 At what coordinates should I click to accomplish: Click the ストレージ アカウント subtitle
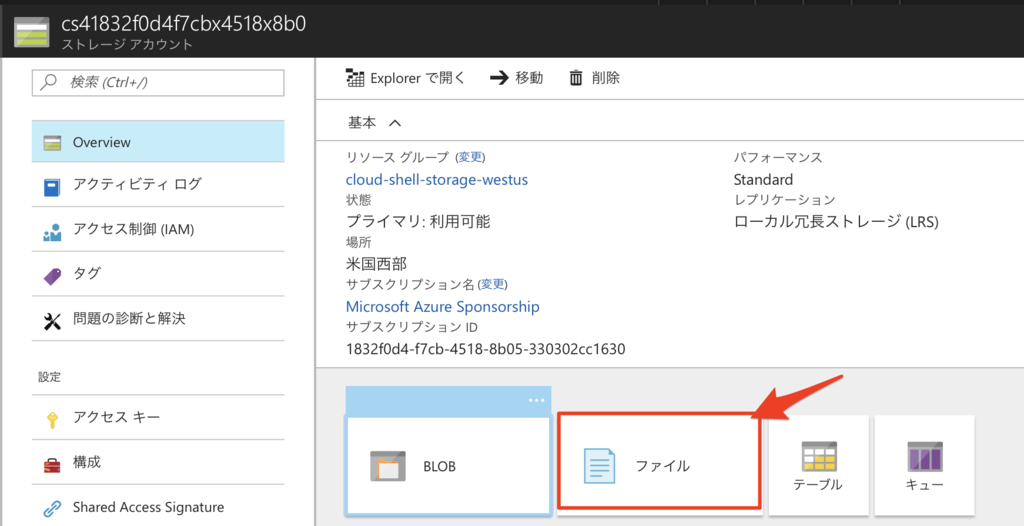click(x=126, y=45)
